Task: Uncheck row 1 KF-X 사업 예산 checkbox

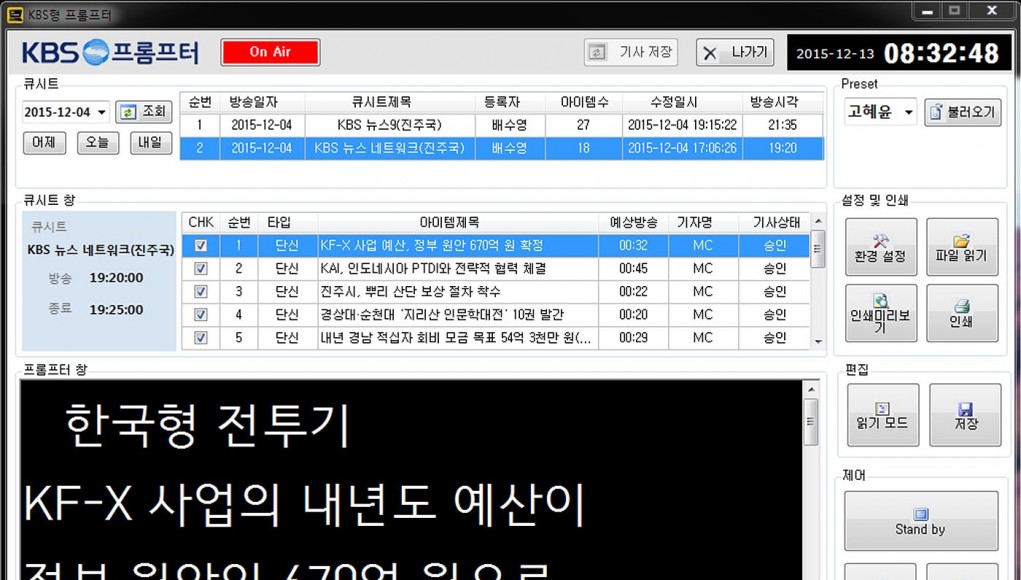Action: click(x=201, y=245)
